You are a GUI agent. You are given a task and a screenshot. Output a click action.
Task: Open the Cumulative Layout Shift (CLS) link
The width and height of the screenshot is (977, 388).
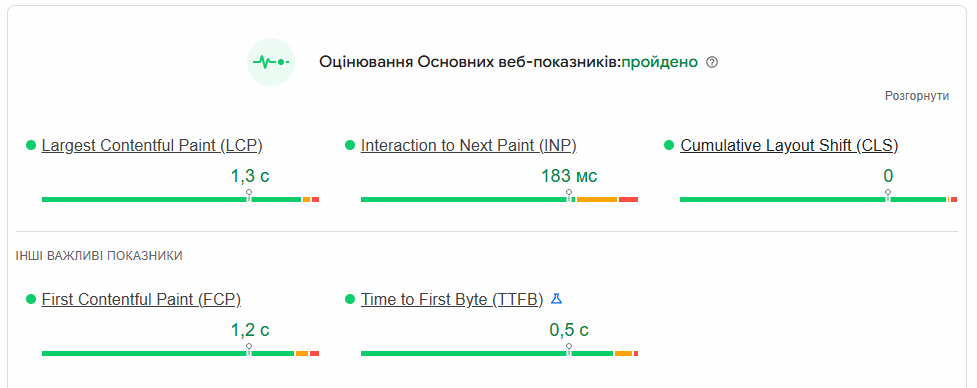point(789,146)
